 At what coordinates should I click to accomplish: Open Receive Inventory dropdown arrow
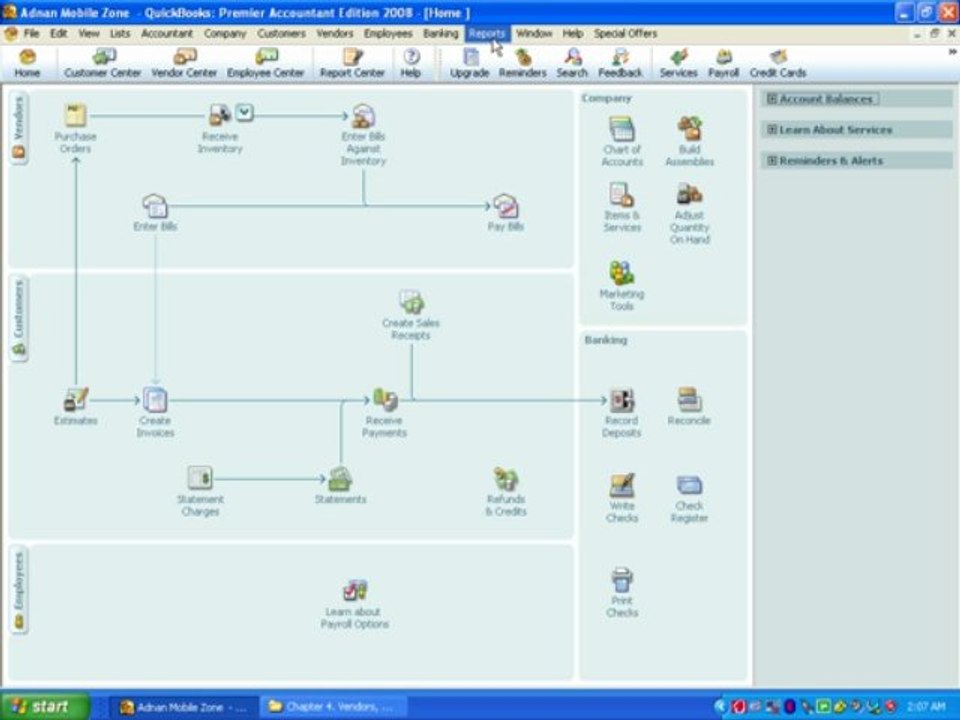(x=244, y=112)
